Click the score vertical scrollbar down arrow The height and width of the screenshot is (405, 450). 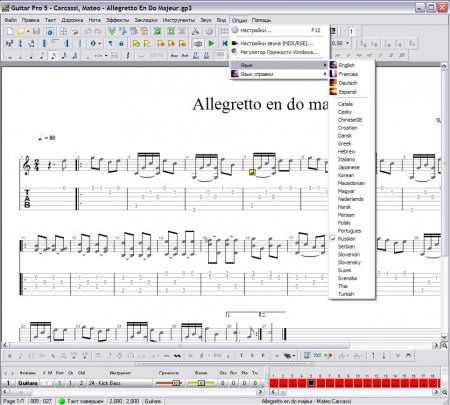pos(444,337)
